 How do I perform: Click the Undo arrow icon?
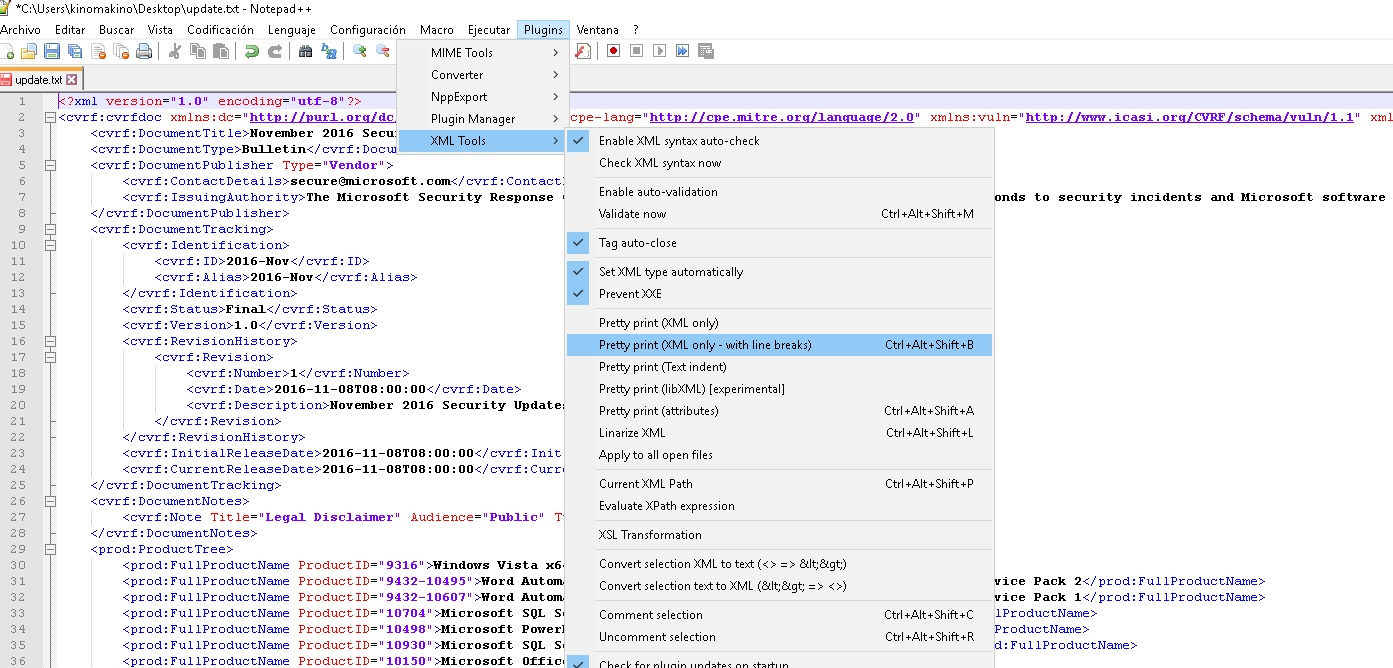pos(252,51)
